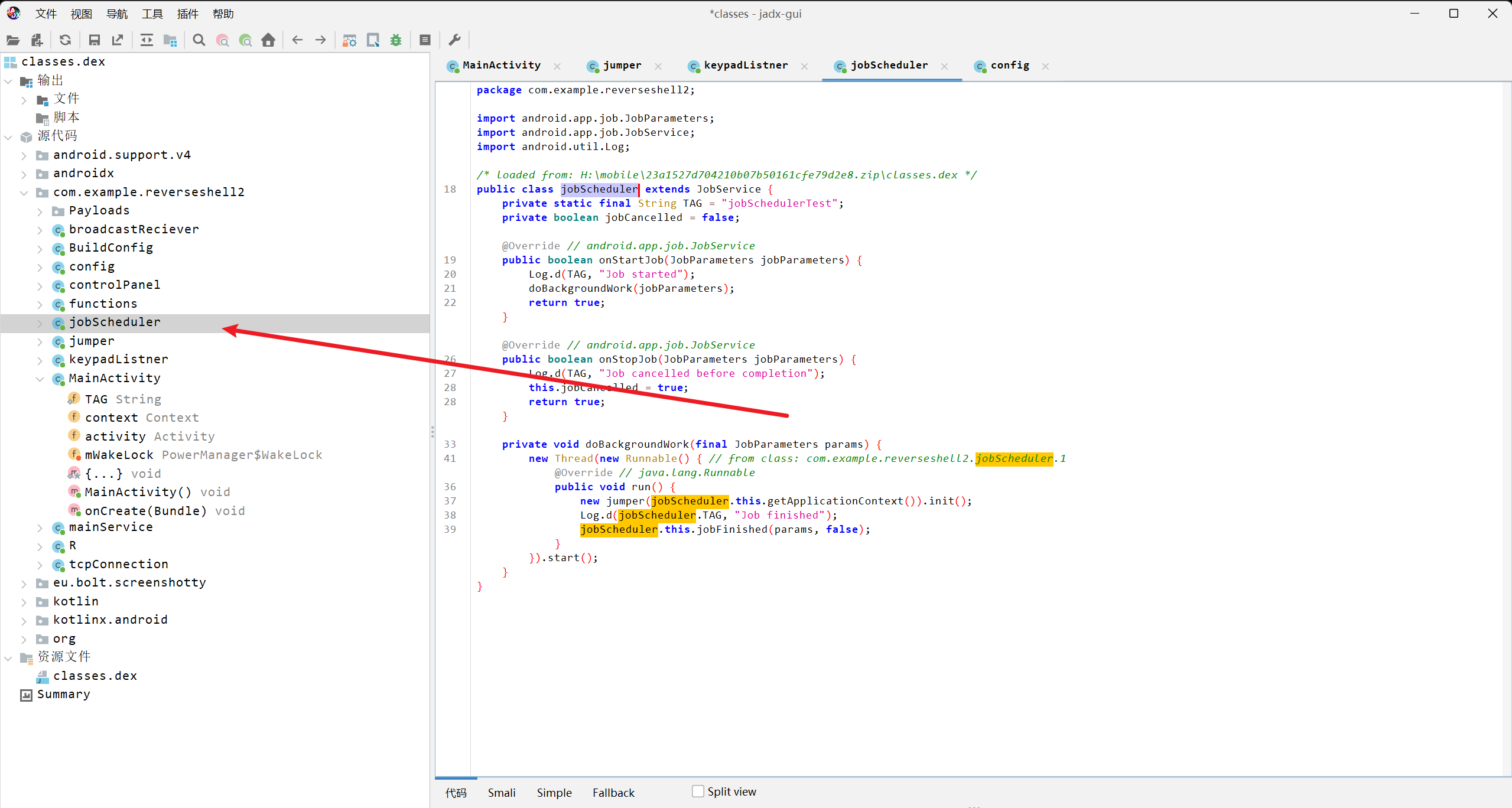
Task: Click the open file toolbar icon
Action: point(13,40)
